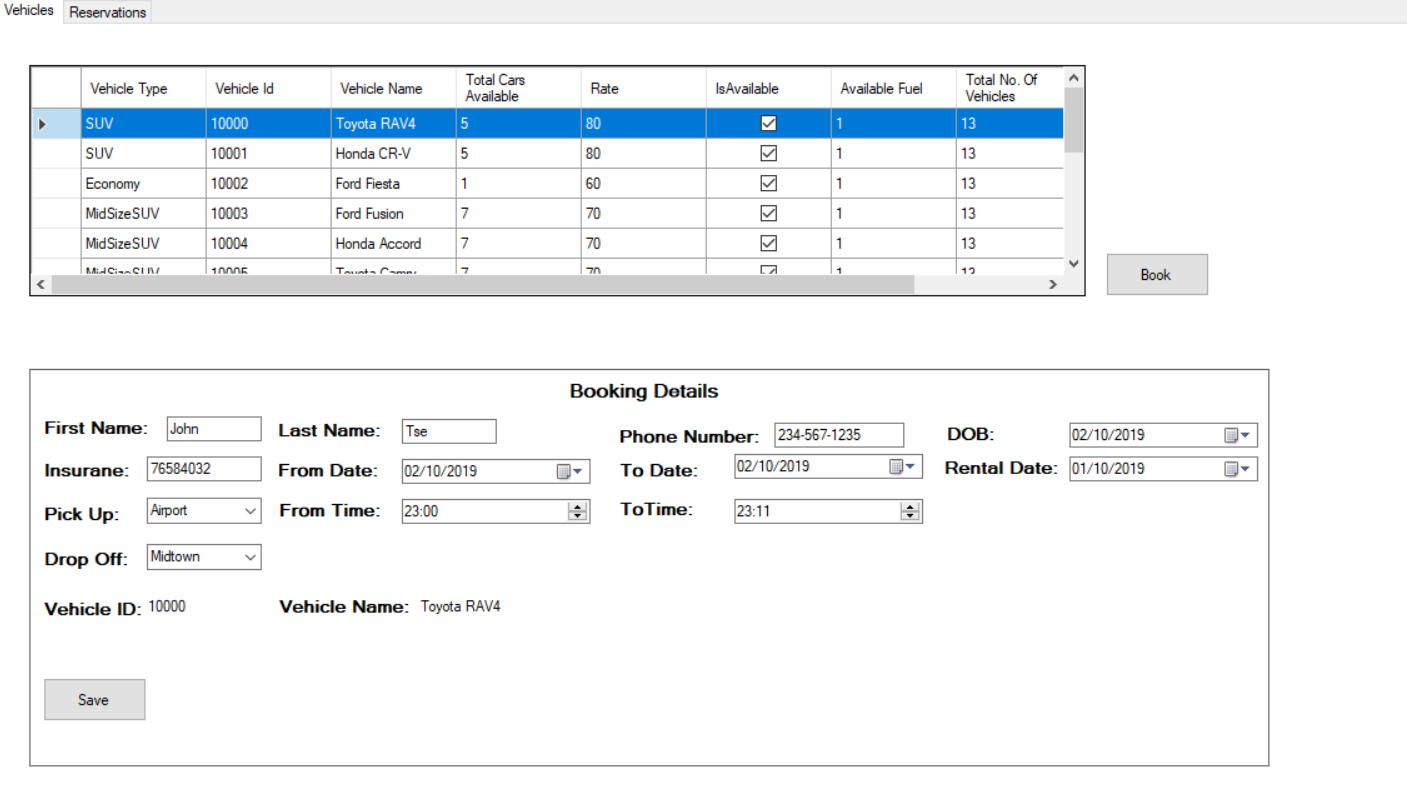This screenshot has height=811, width=1407.
Task: Switch to the Vehicles tab
Action: [30, 11]
